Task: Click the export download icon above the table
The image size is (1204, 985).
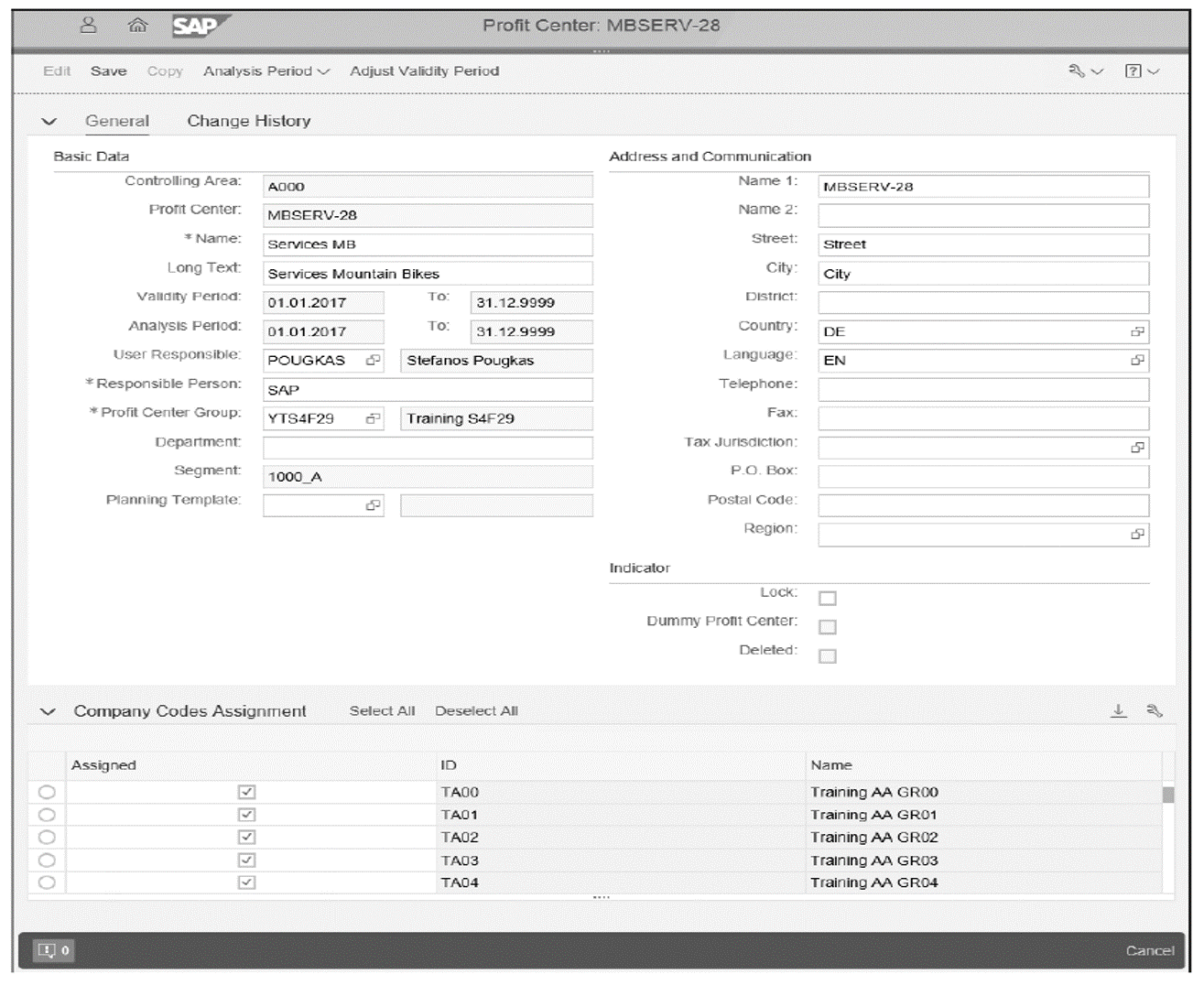Action: 1120,710
